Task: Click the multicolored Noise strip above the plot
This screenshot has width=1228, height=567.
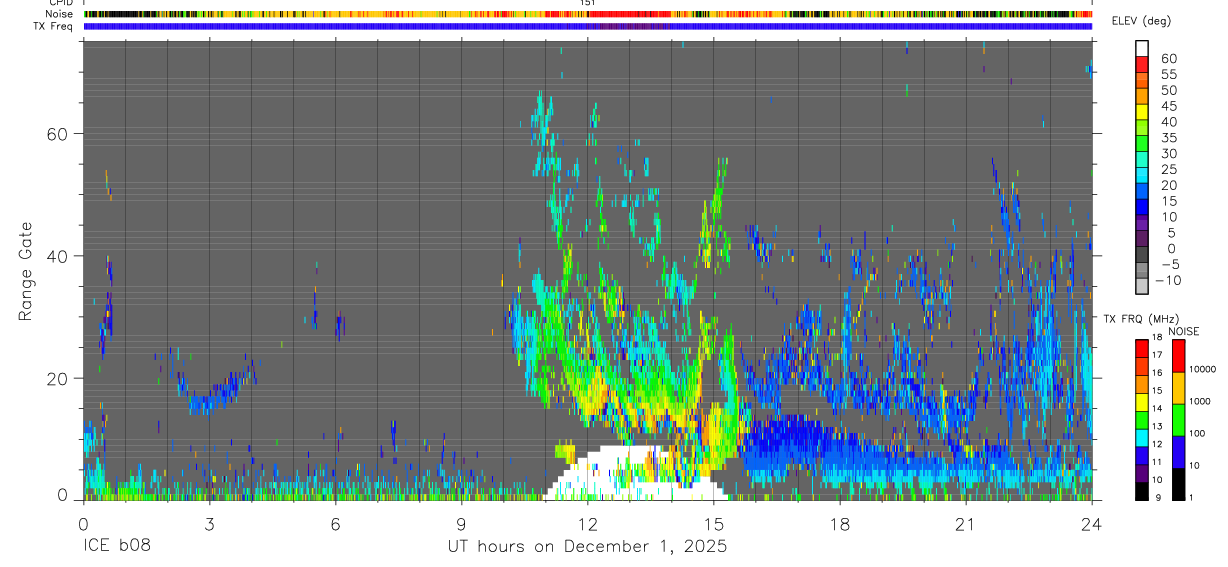Action: pos(588,14)
